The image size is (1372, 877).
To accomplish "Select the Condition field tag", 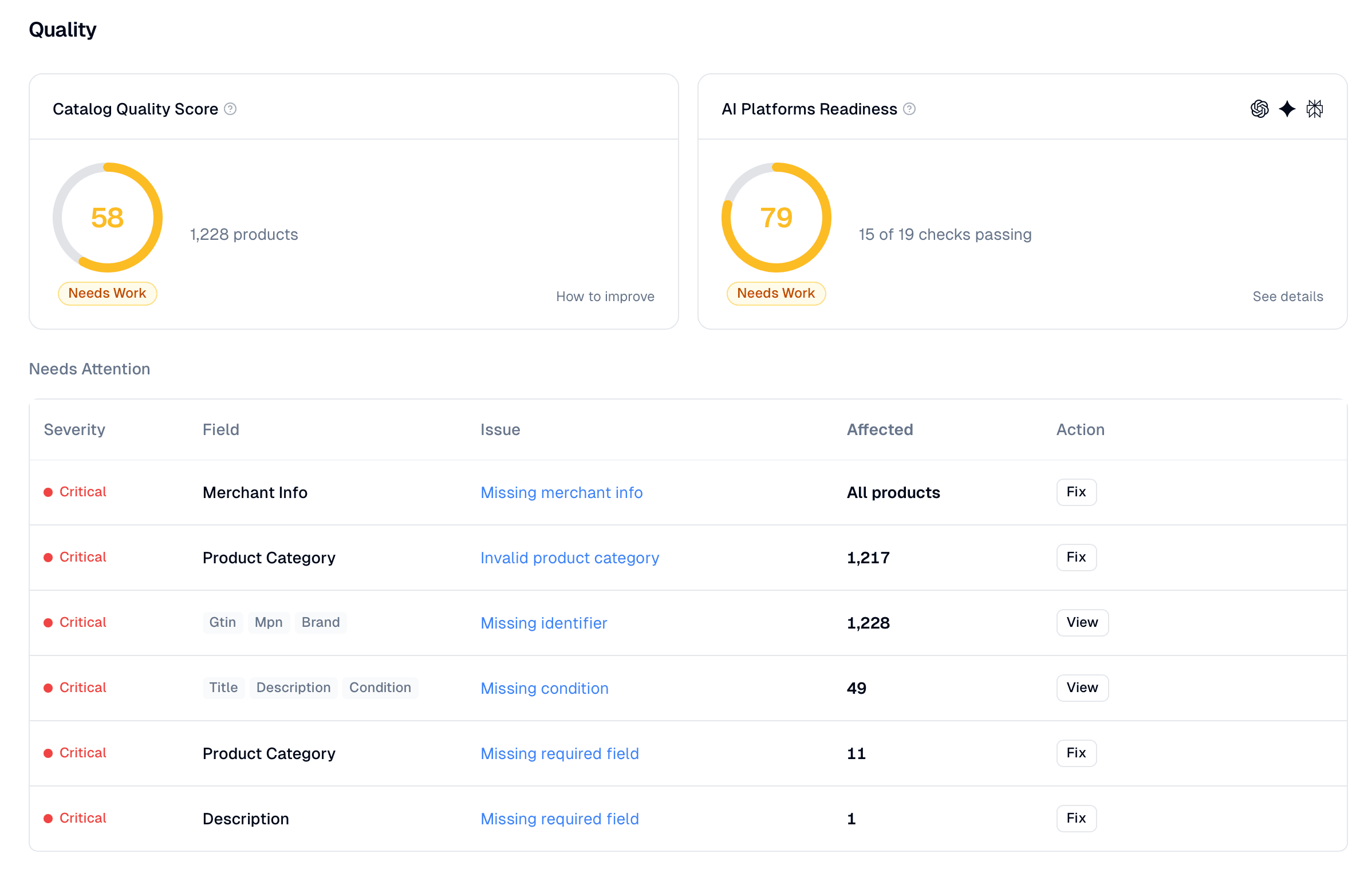I will [380, 688].
